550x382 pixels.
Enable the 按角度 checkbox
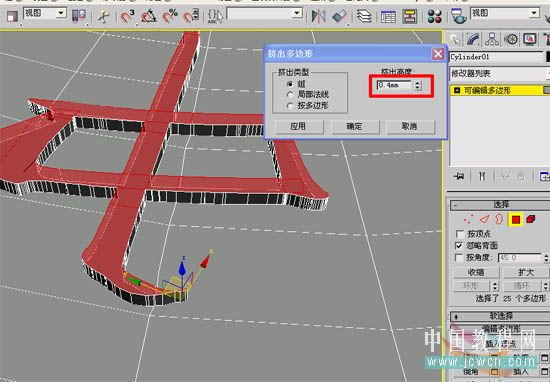point(459,258)
